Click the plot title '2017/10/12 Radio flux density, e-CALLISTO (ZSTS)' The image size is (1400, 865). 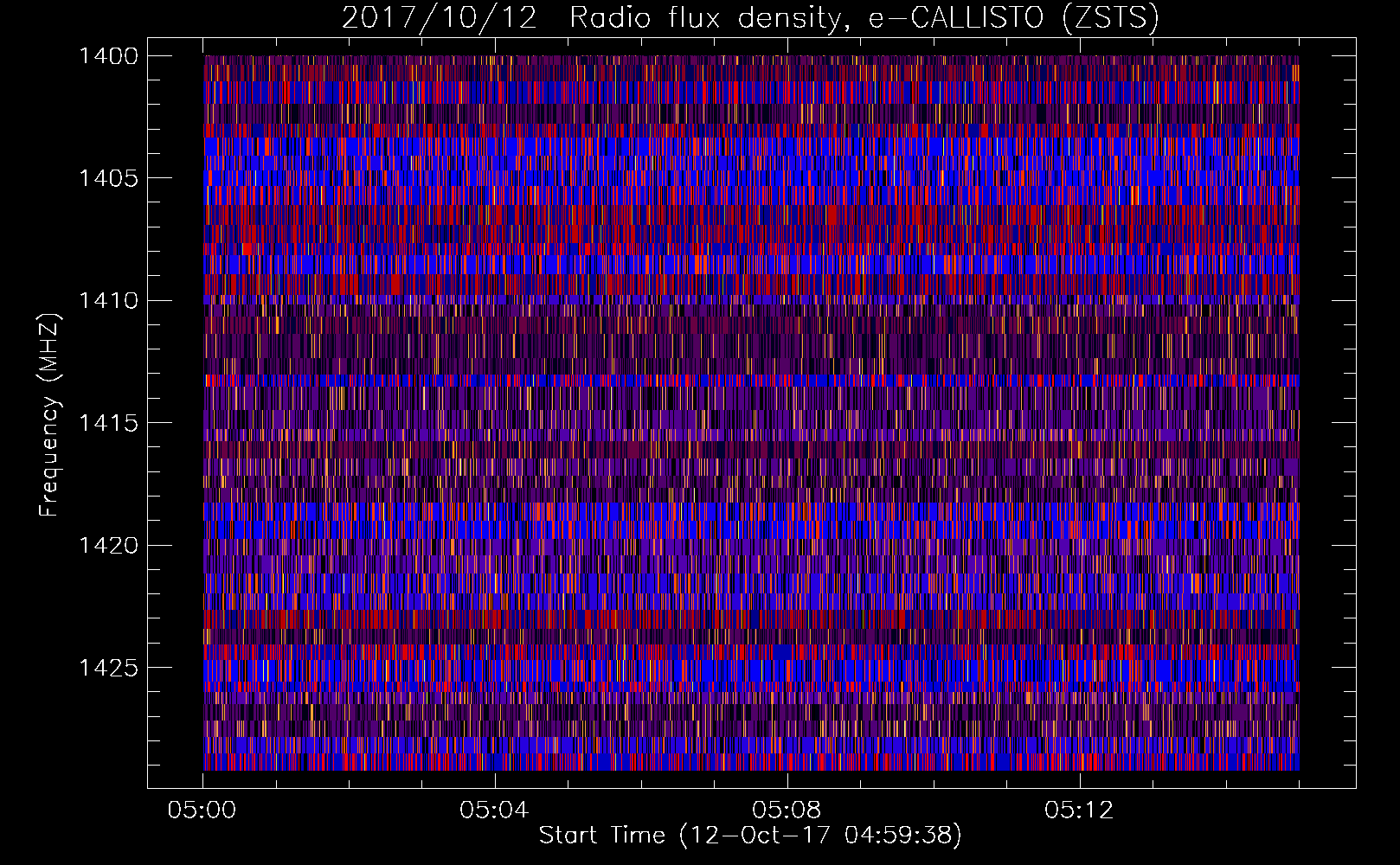pyautogui.click(x=750, y=18)
